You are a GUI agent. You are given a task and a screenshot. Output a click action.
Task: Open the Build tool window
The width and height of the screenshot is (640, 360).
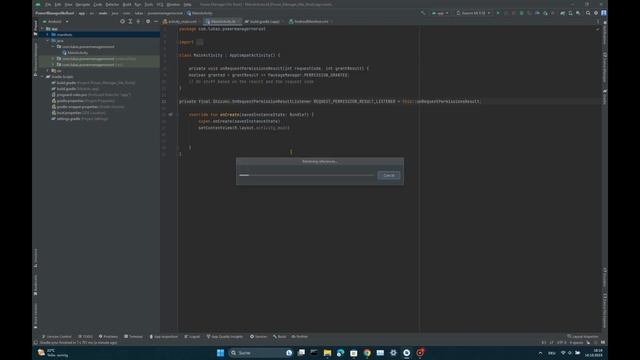[280, 337]
